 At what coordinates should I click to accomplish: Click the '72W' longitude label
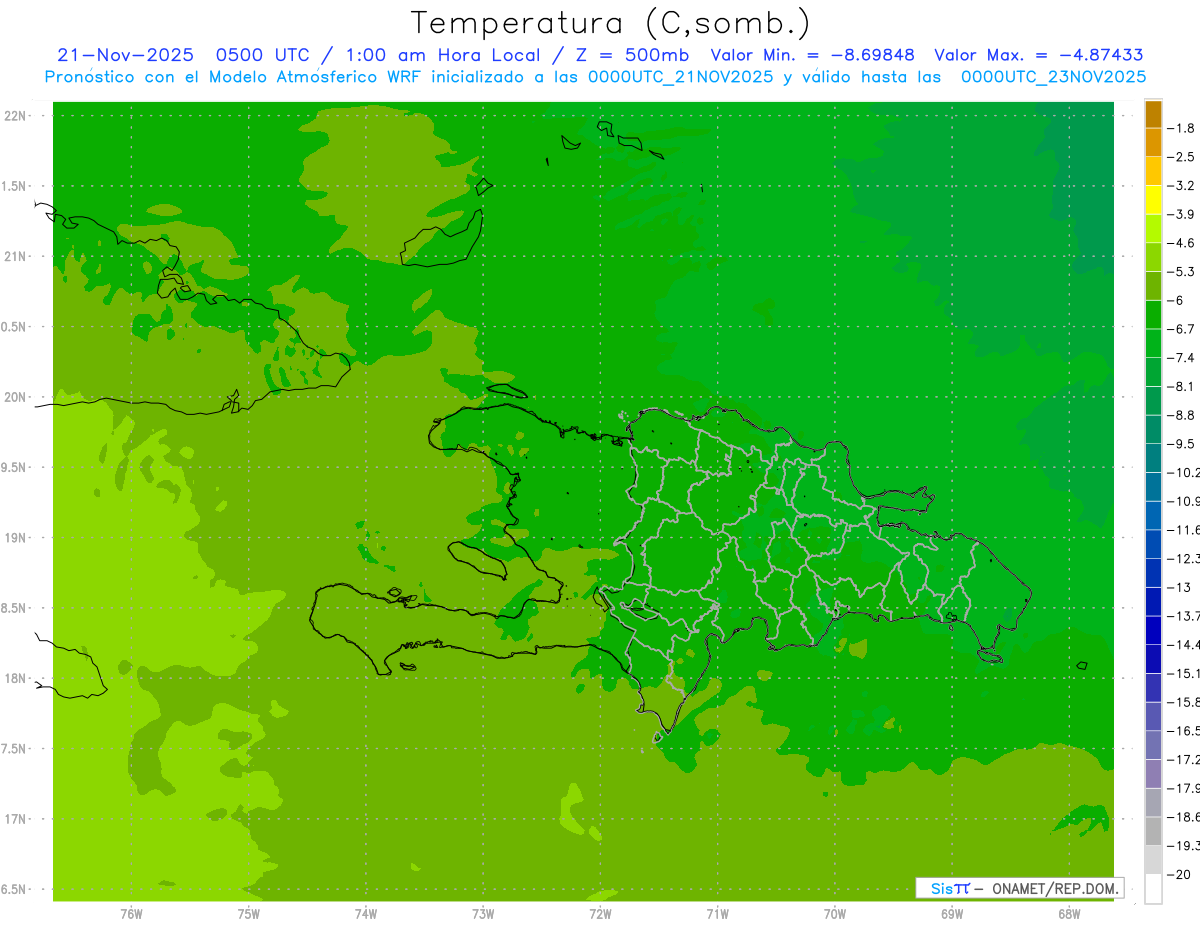[x=600, y=914]
